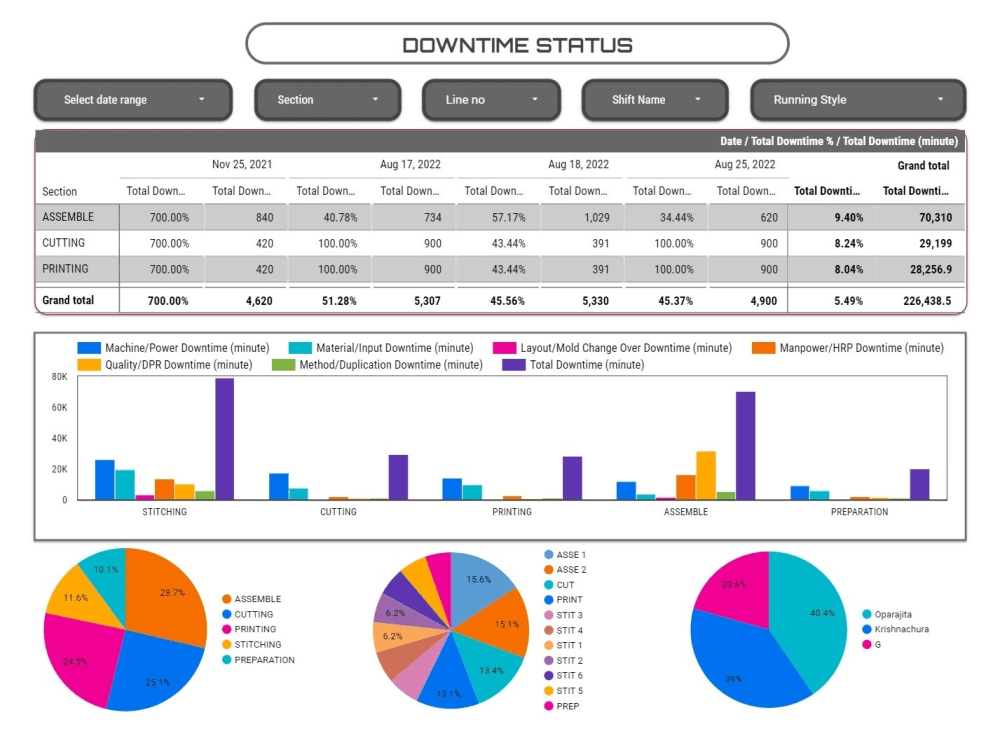Open the Select date range dropdown

133,99
